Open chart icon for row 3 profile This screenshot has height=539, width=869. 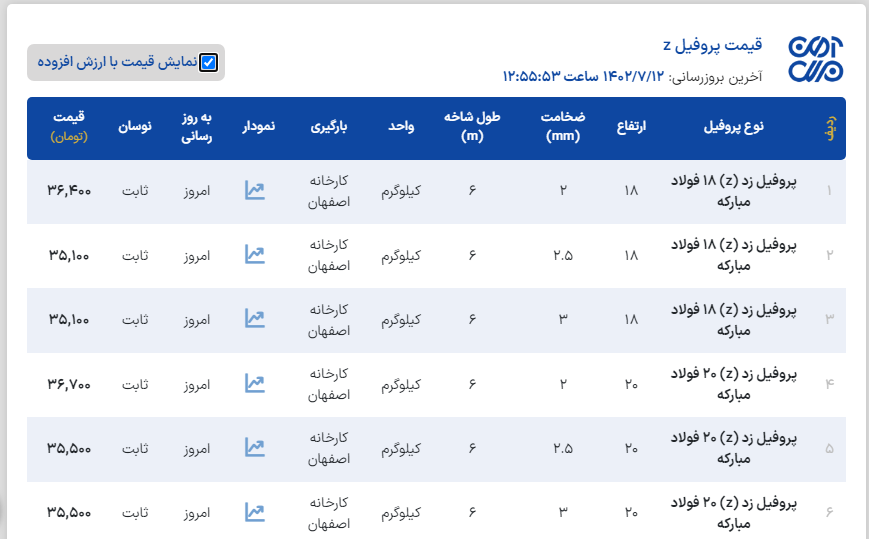[x=255, y=319]
